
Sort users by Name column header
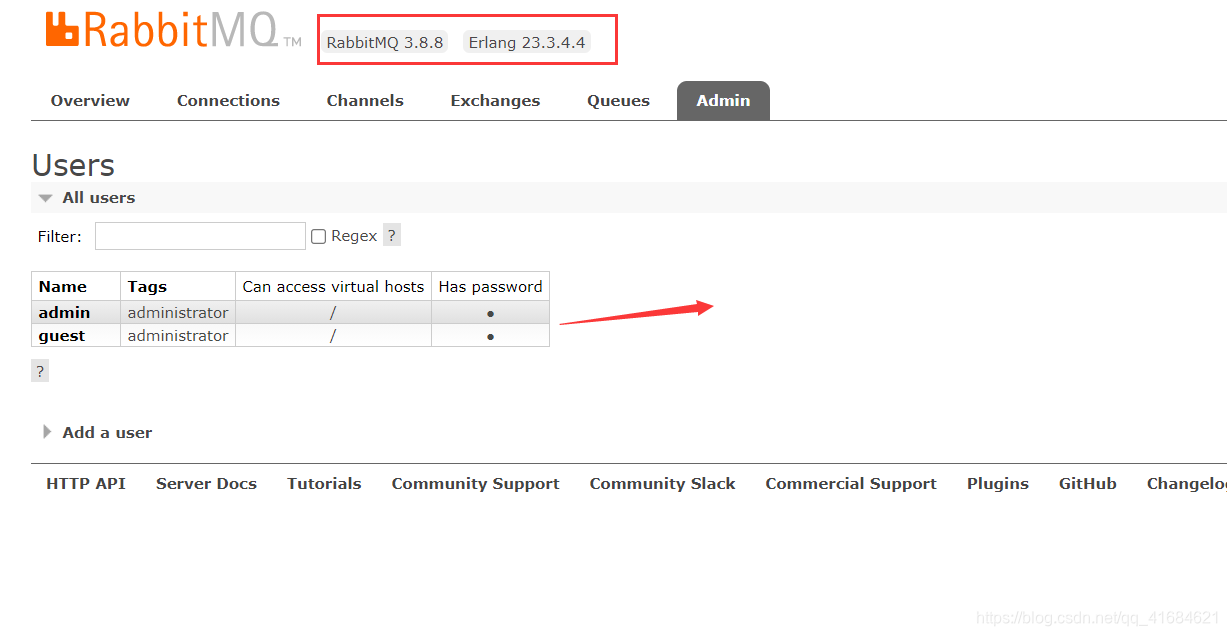[63, 286]
